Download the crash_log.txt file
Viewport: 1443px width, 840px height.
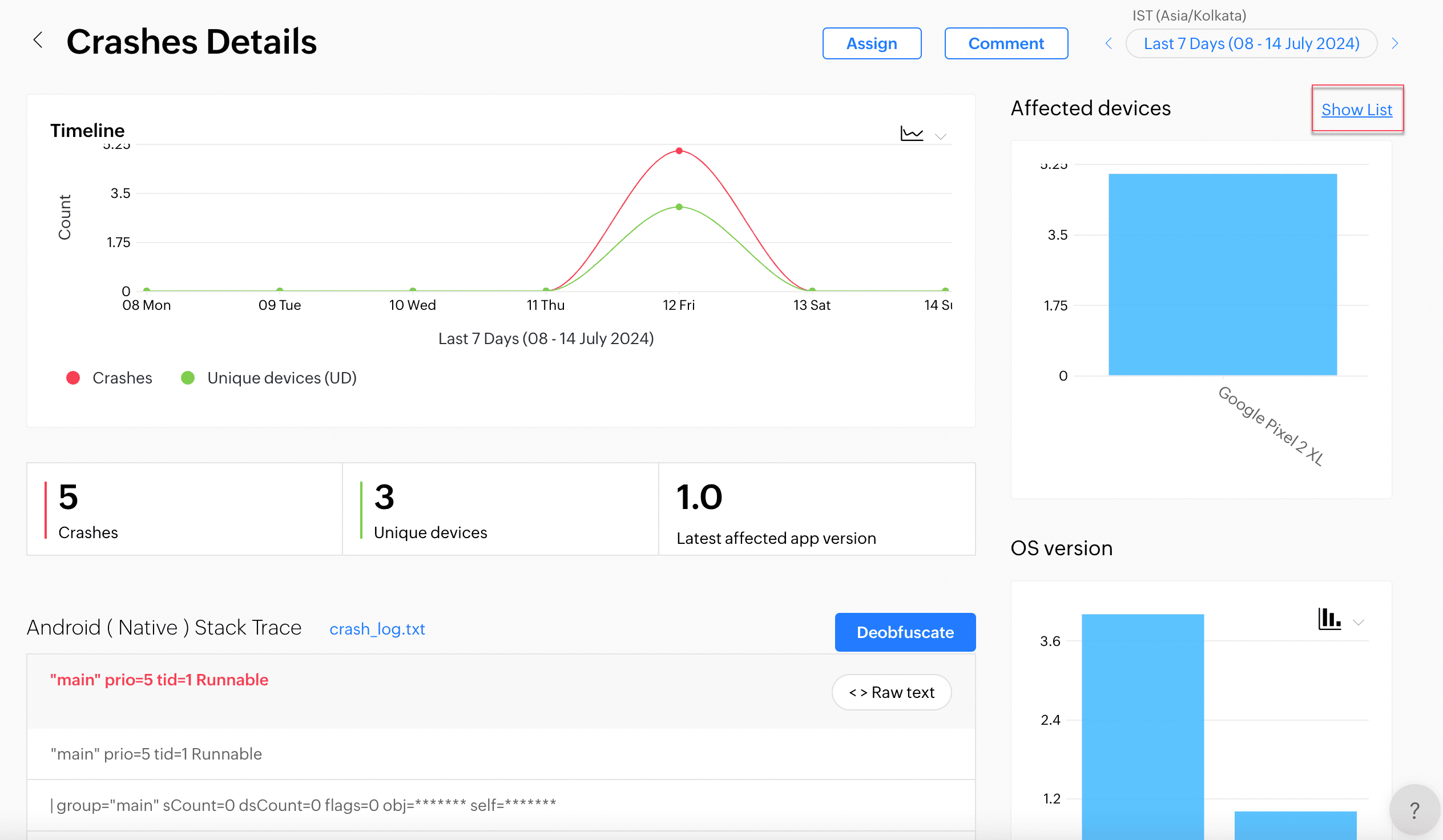pyautogui.click(x=377, y=629)
